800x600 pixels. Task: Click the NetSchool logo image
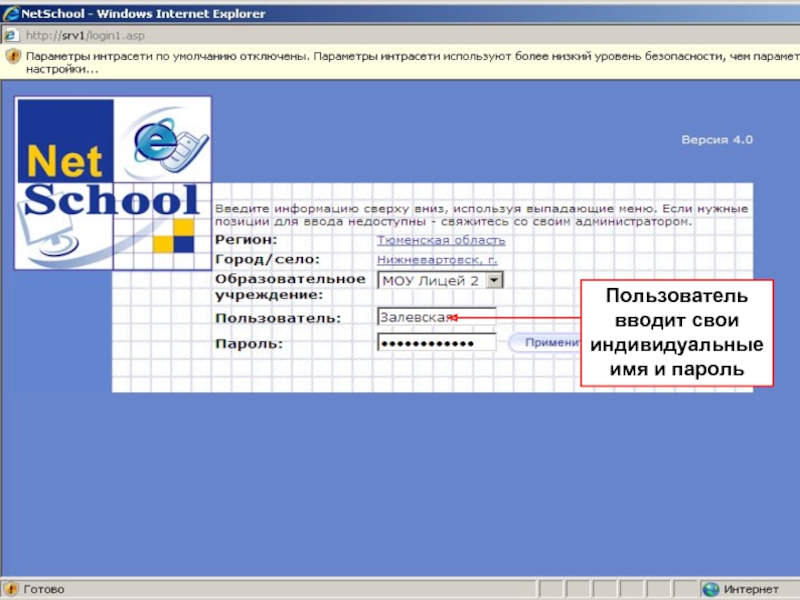click(113, 183)
